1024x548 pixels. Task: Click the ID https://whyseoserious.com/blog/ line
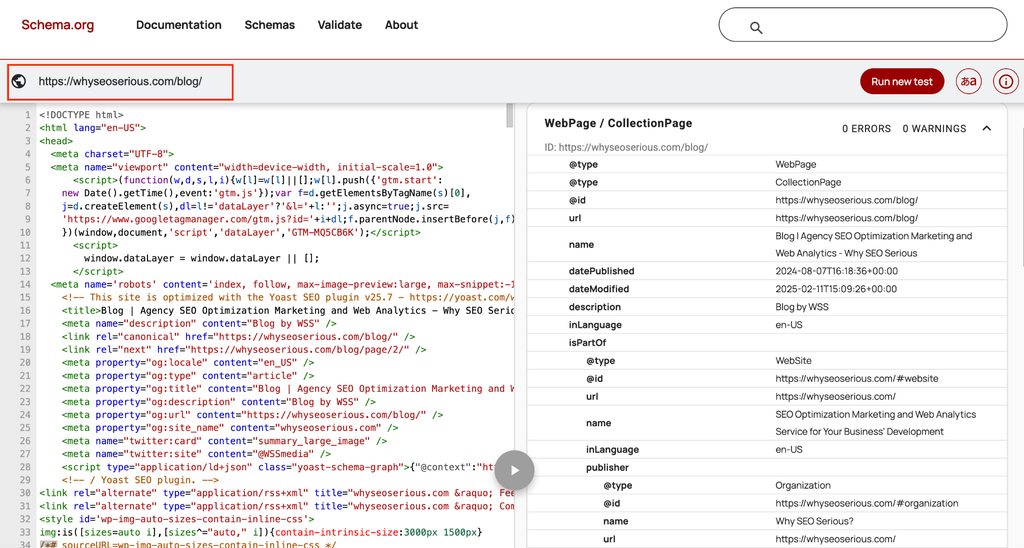(x=626, y=148)
